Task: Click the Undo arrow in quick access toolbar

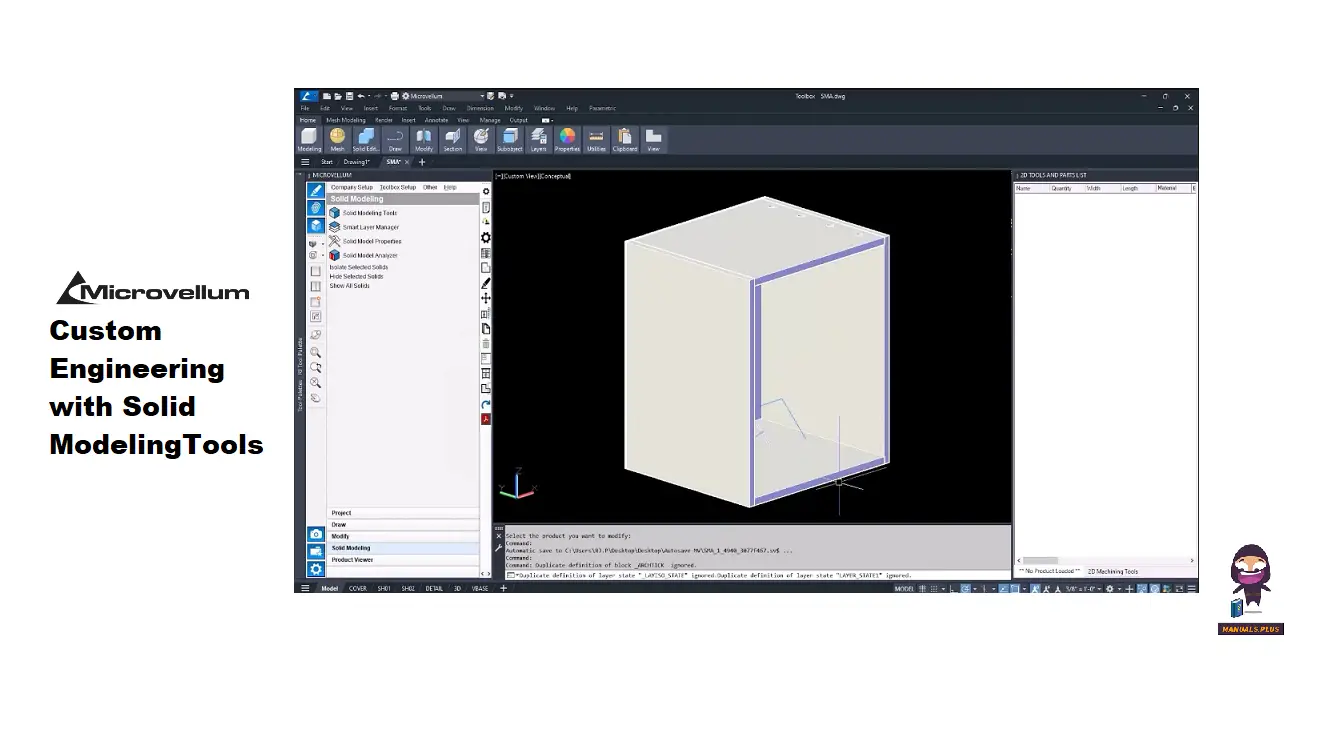Action: click(x=361, y=96)
